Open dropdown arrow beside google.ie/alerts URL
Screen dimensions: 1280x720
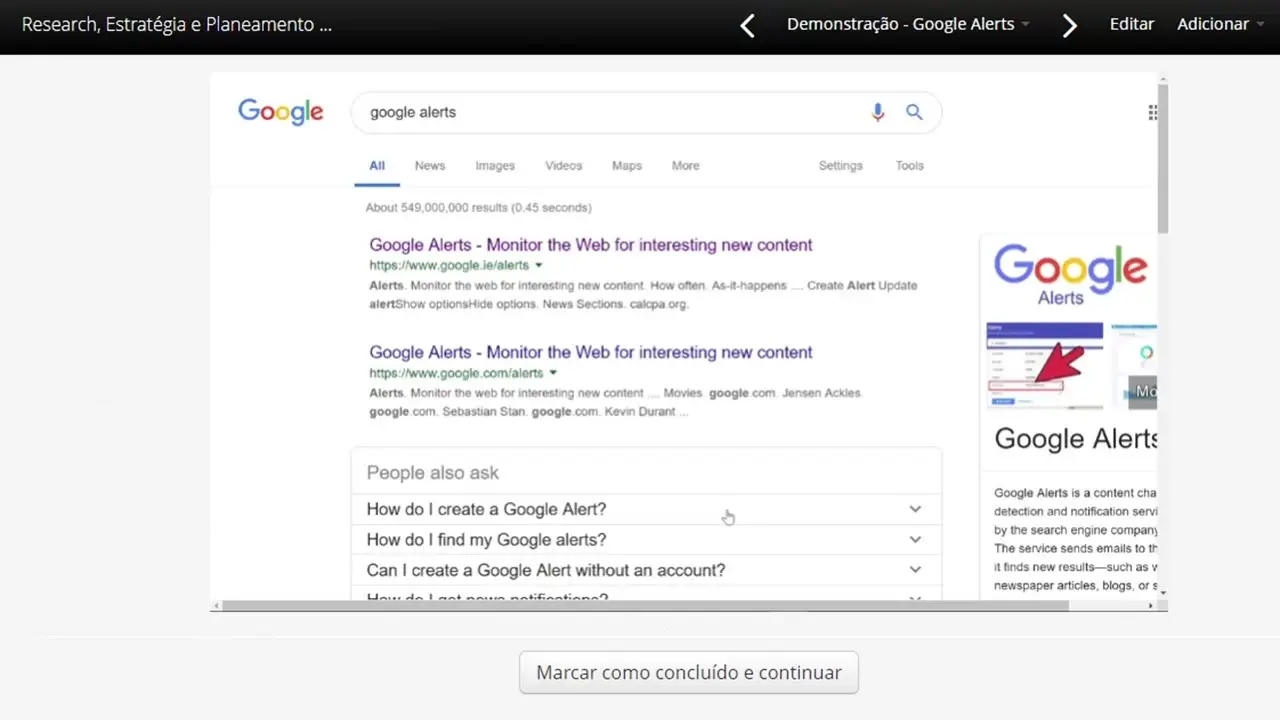click(539, 266)
